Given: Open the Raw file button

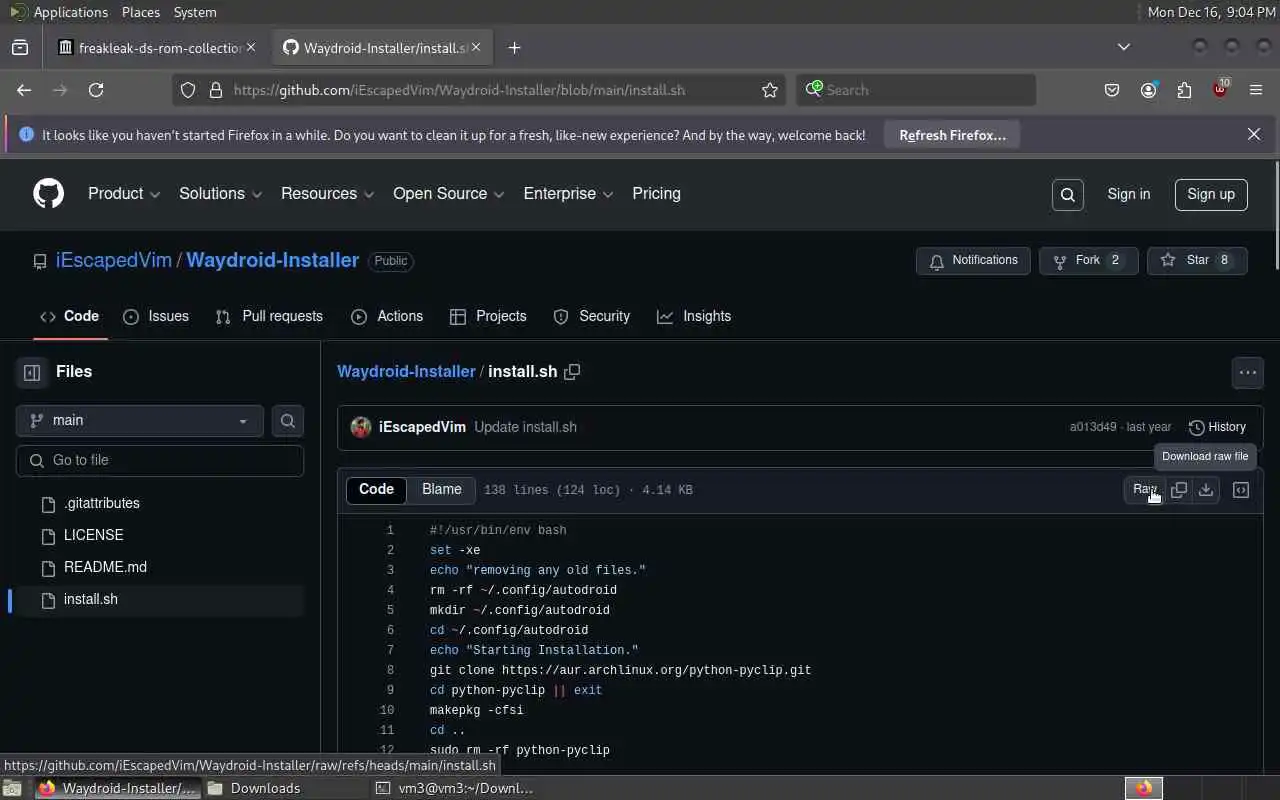Looking at the screenshot, I should (x=1145, y=490).
